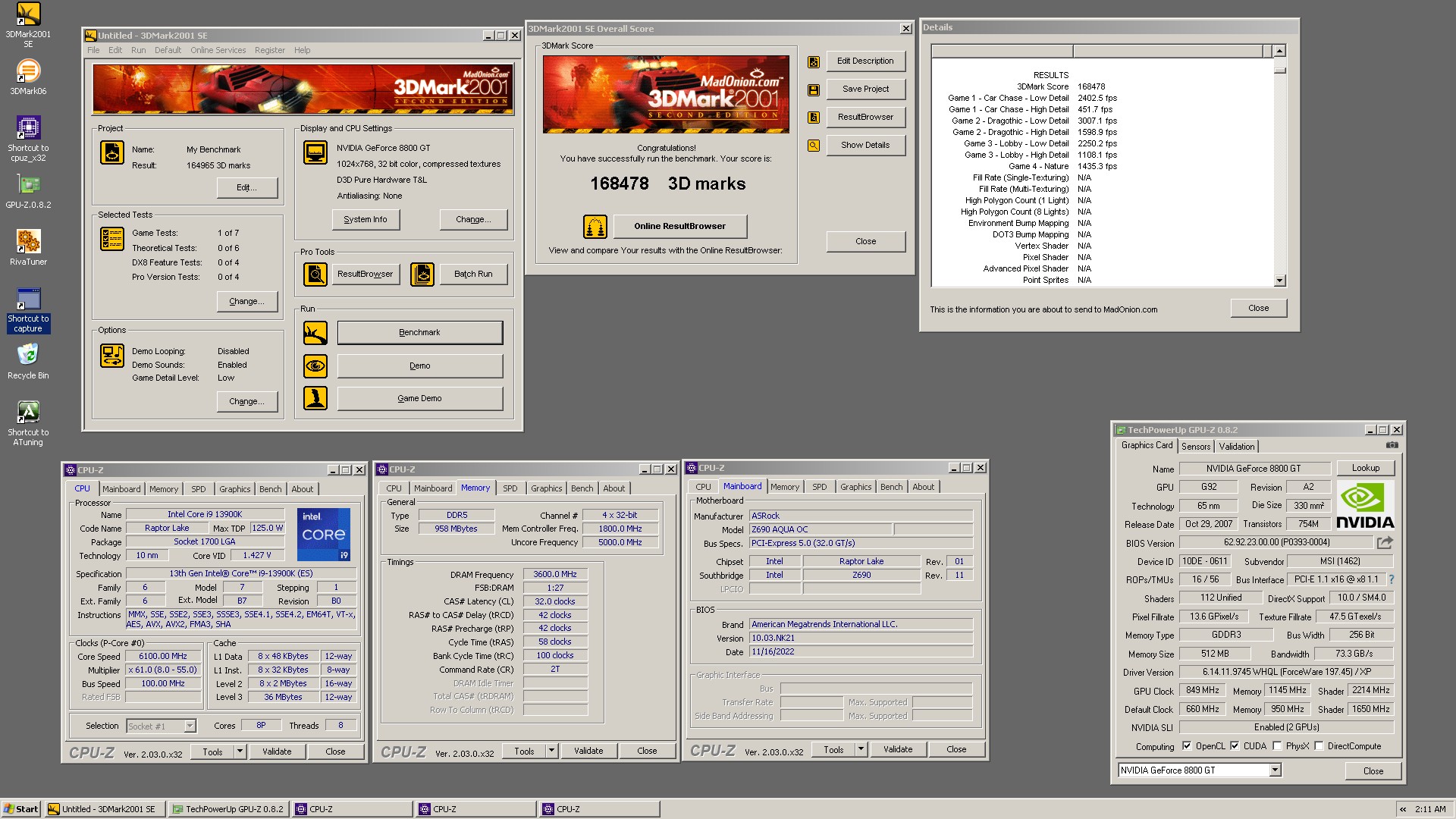The height and width of the screenshot is (819, 1456).
Task: Click the Batch Run button
Action: [474, 274]
